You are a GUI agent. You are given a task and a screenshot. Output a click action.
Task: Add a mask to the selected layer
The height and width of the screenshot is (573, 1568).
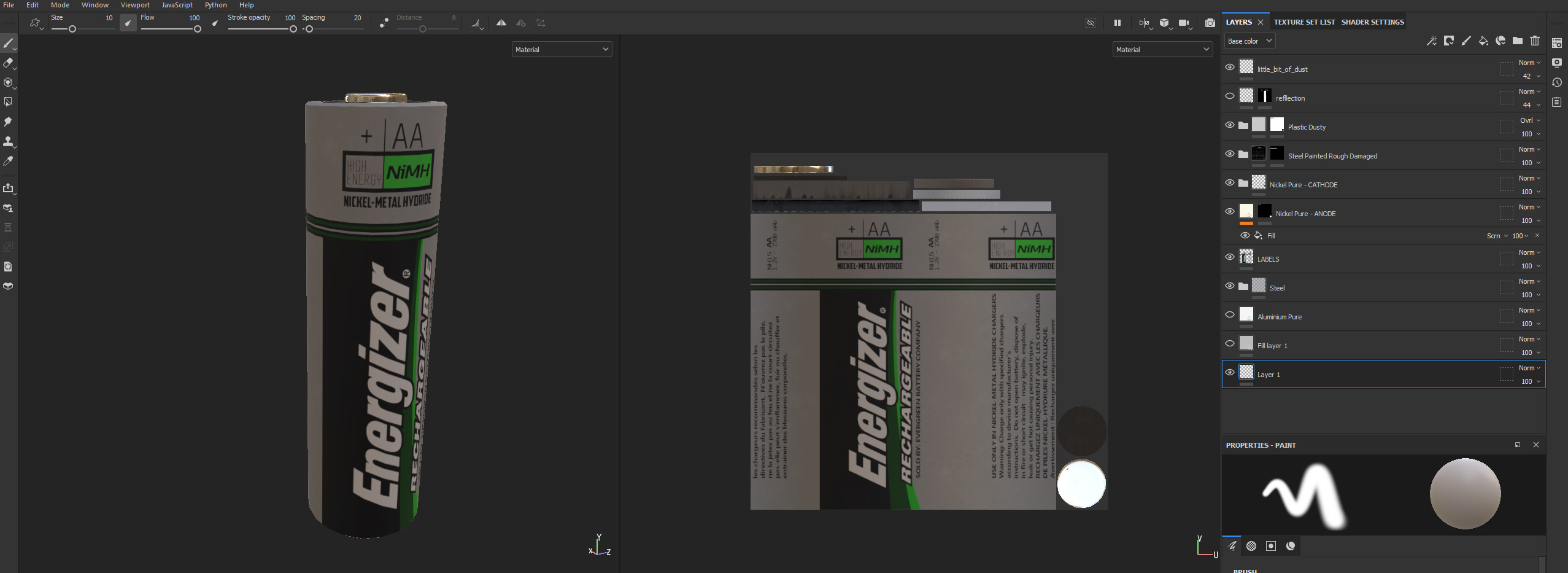tap(1448, 41)
